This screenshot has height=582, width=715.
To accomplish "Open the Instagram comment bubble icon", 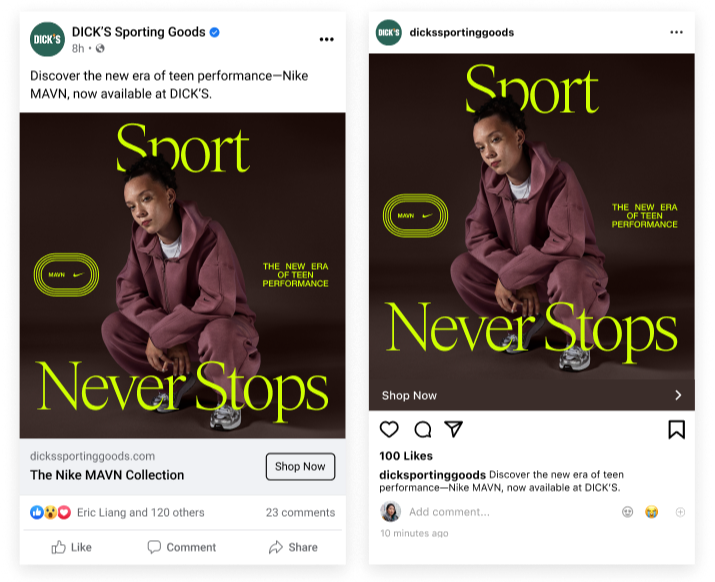I will click(x=423, y=429).
